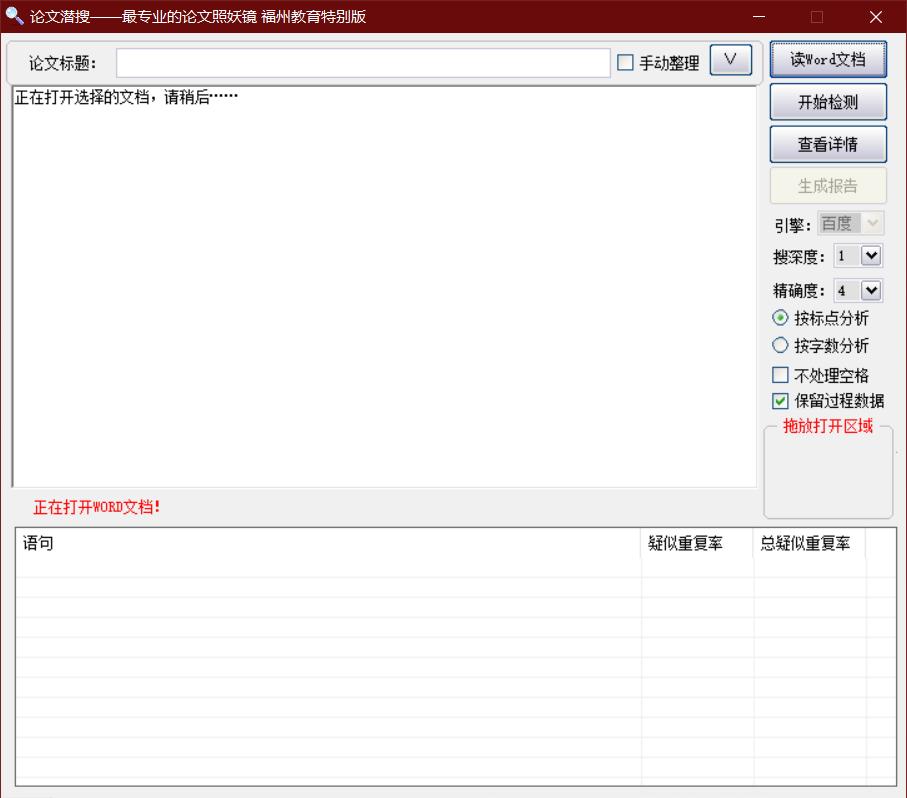Click the main document text area
The image size is (907, 798).
384,287
